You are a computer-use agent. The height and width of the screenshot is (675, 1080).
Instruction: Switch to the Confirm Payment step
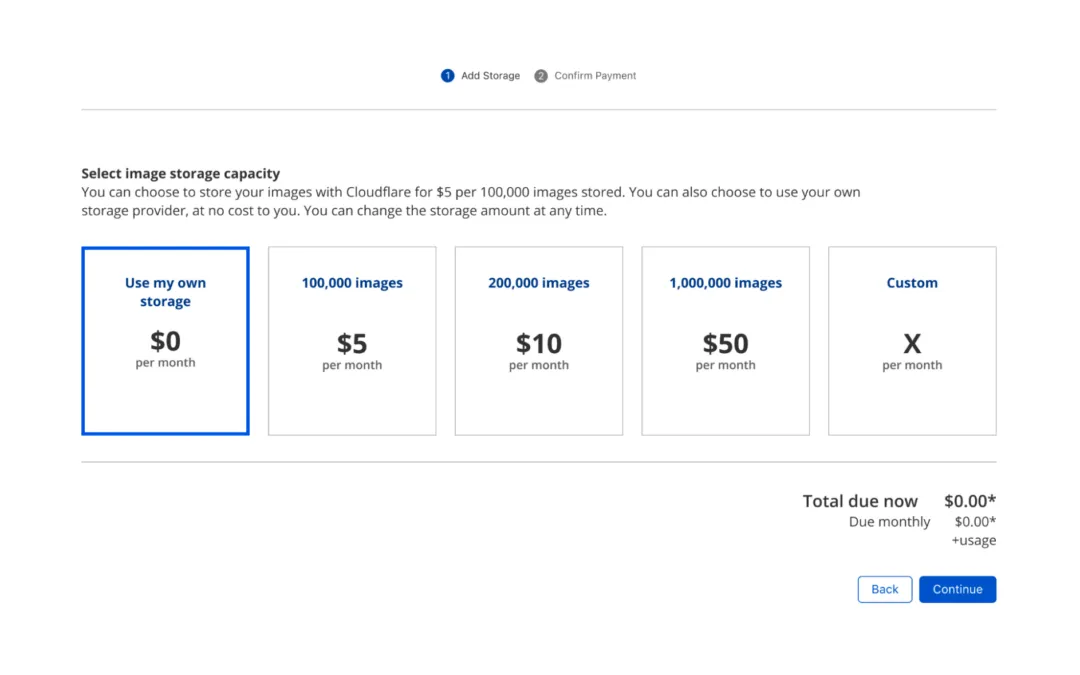(x=594, y=75)
